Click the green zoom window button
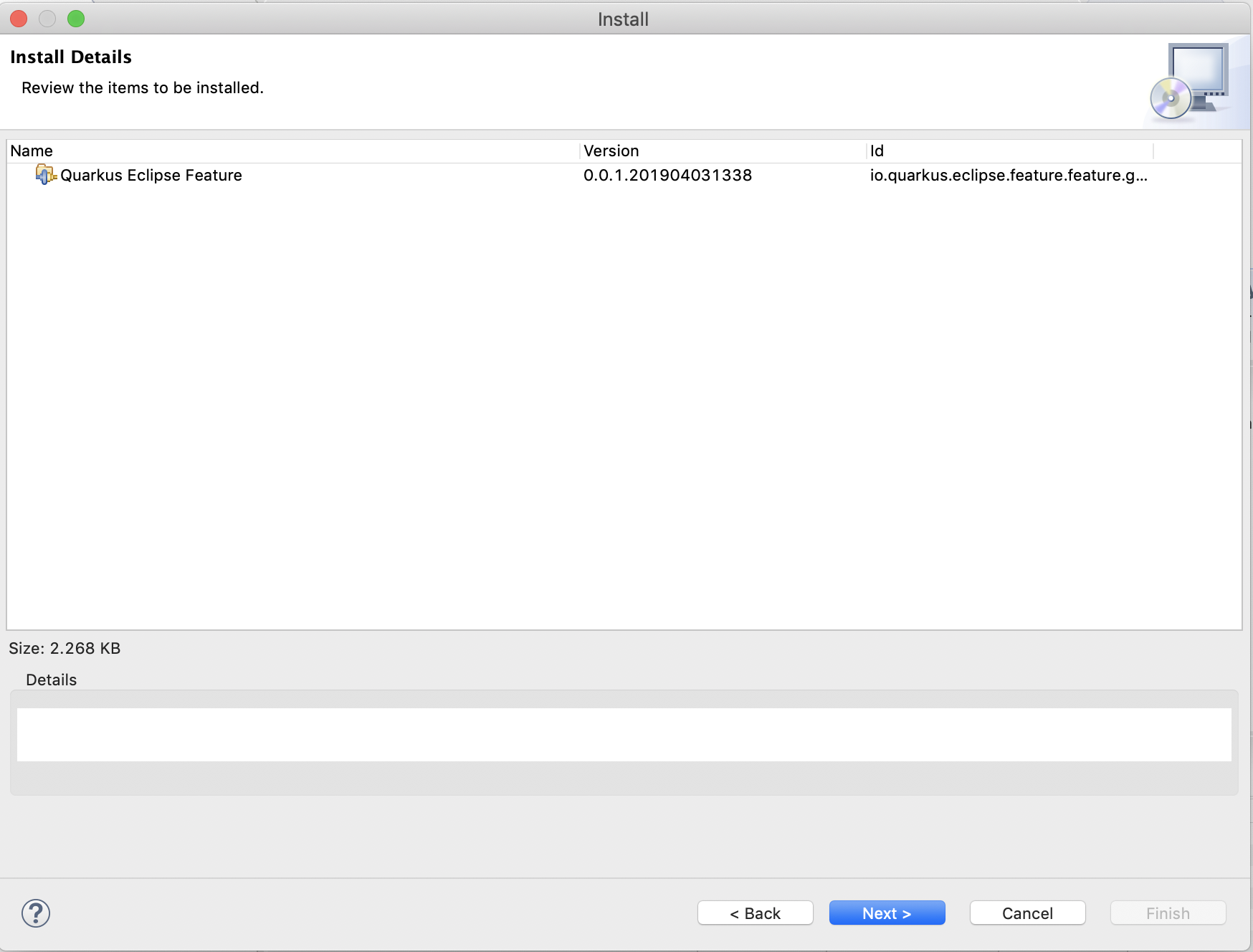Image resolution: width=1253 pixels, height=952 pixels. [76, 19]
